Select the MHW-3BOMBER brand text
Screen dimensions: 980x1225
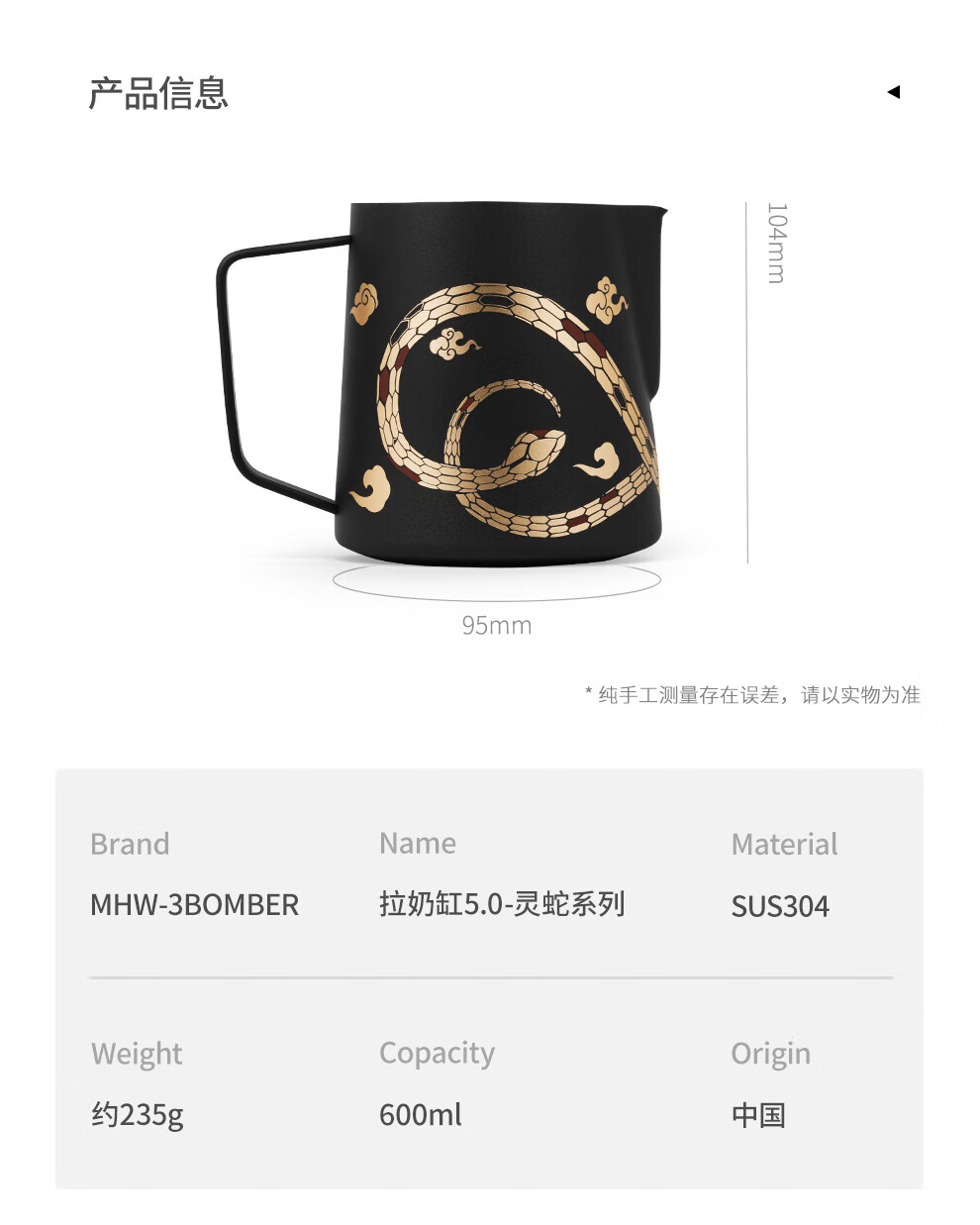coord(194,905)
